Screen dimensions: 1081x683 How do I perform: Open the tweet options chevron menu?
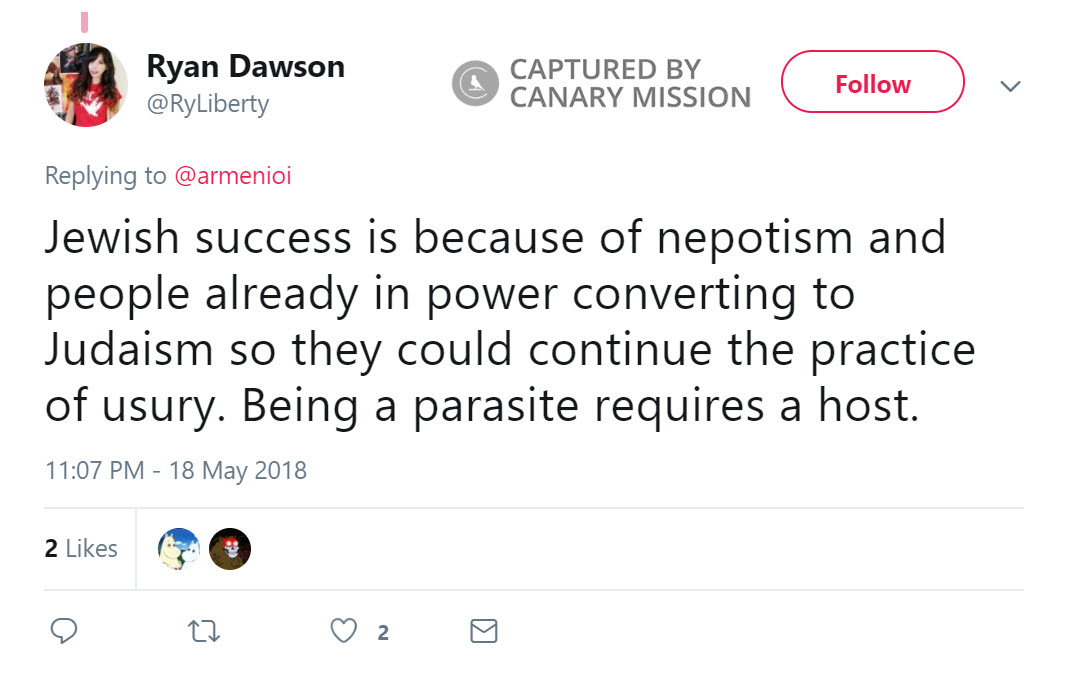coord(1010,86)
